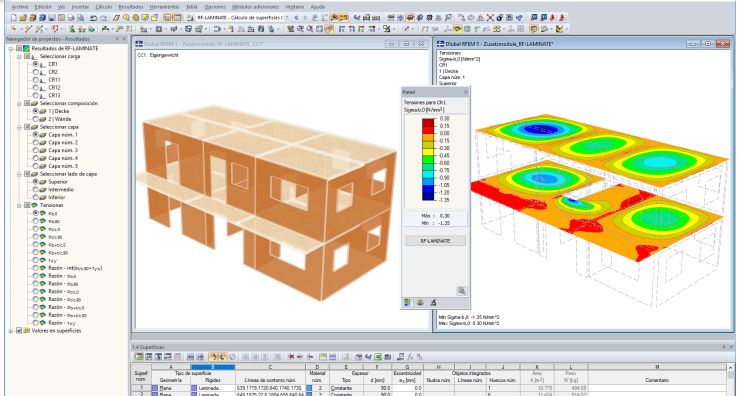
Task: Click the dark blue bottom legend color
Action: [x=428, y=196]
